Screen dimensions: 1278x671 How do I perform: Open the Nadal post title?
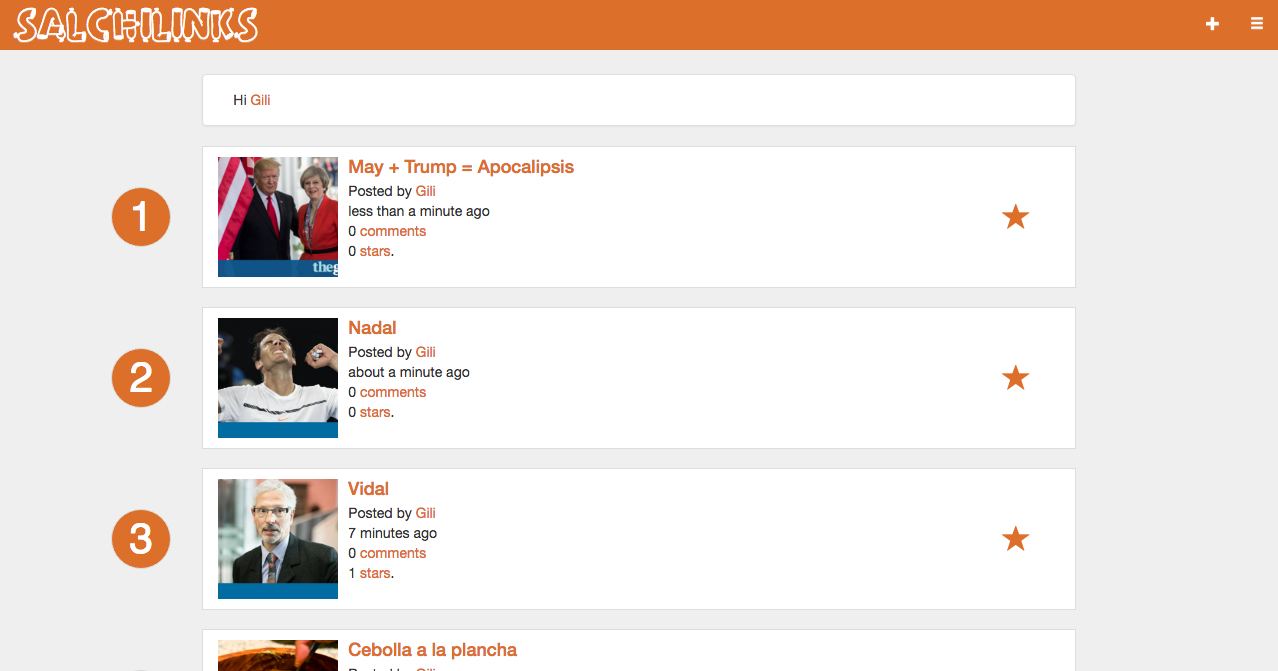tap(372, 328)
